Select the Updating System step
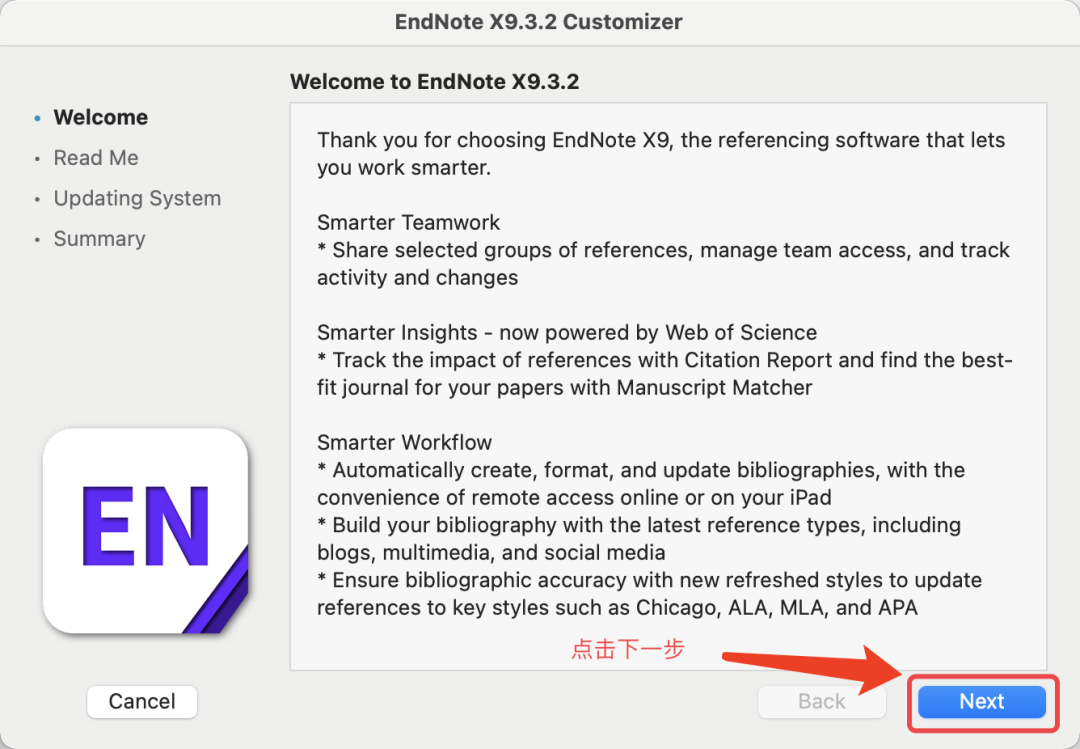Image resolution: width=1080 pixels, height=749 pixels. 137,198
